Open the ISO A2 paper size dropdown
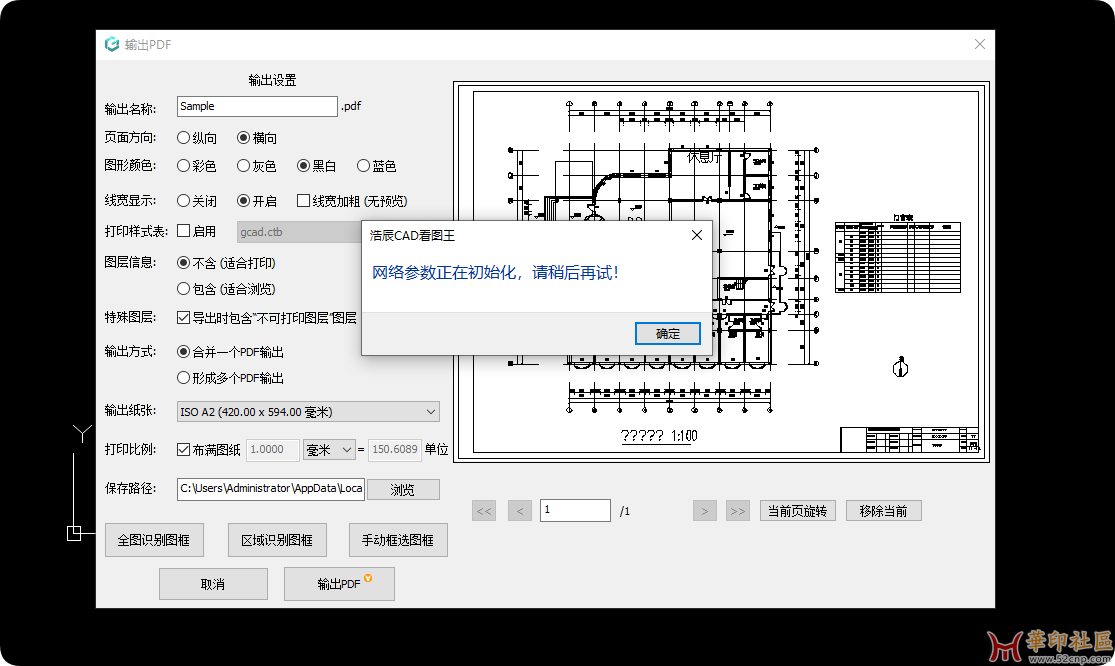 pyautogui.click(x=307, y=411)
